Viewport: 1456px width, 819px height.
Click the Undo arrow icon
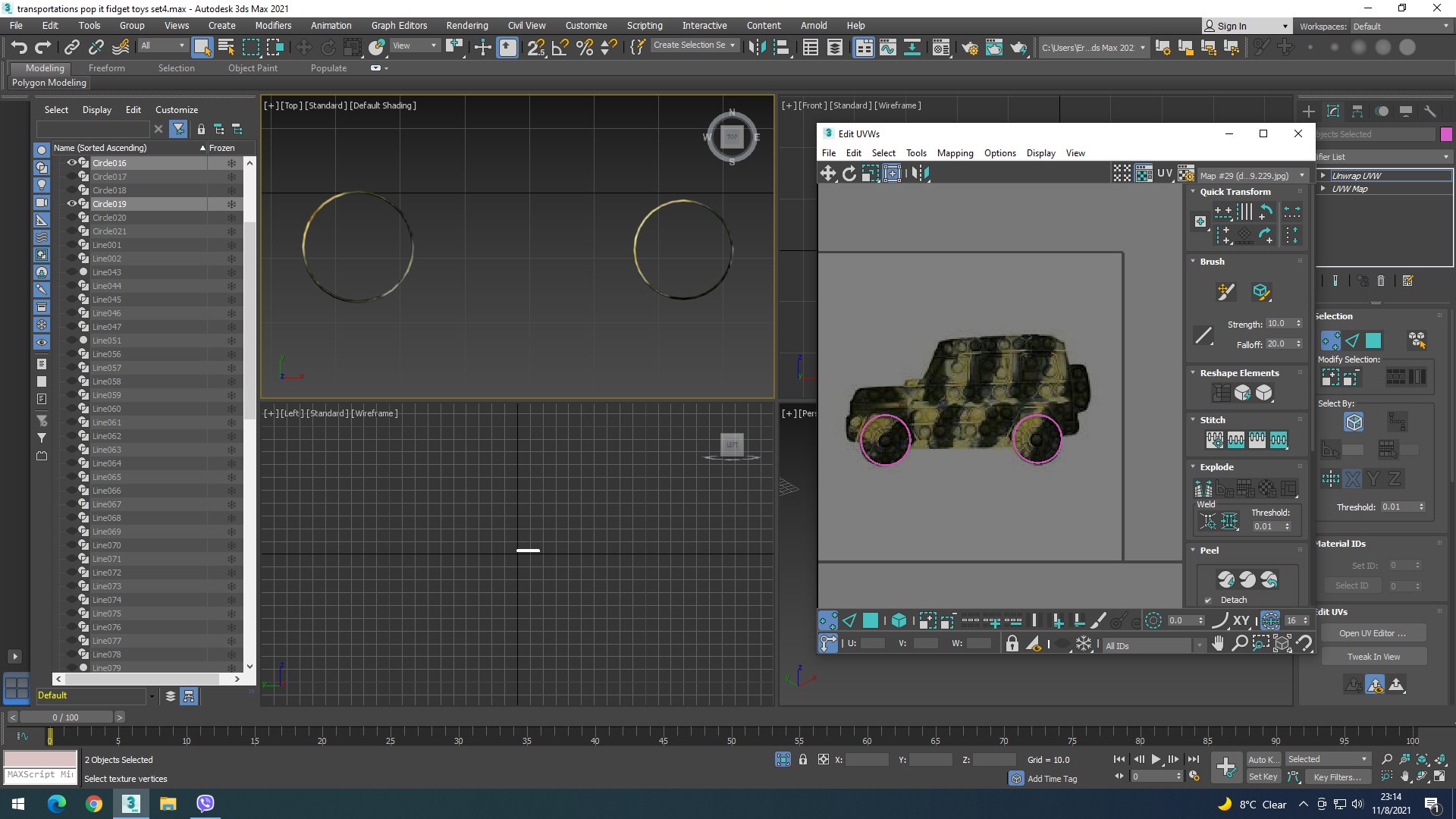tap(19, 48)
